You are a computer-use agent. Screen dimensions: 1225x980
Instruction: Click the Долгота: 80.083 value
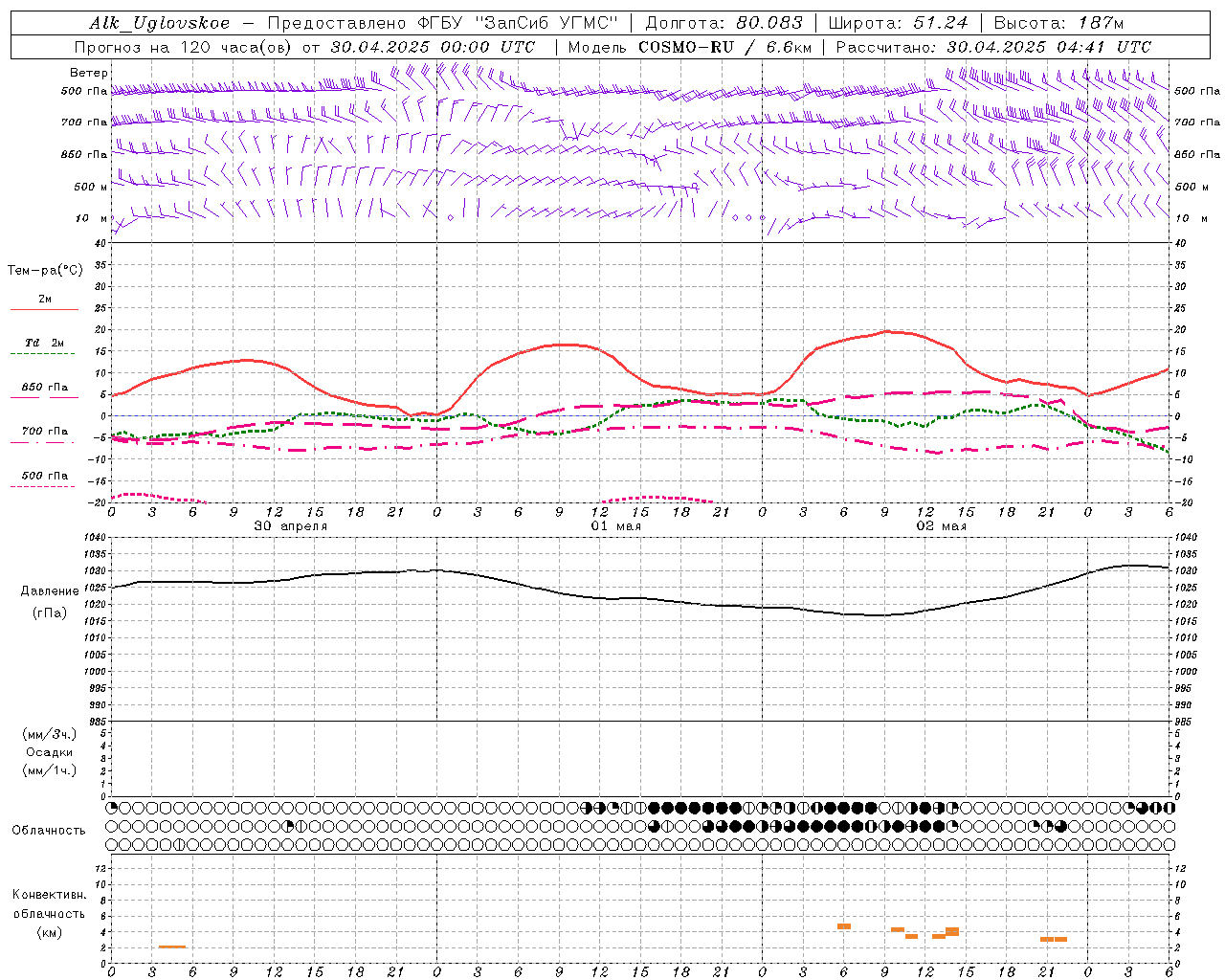click(x=724, y=23)
